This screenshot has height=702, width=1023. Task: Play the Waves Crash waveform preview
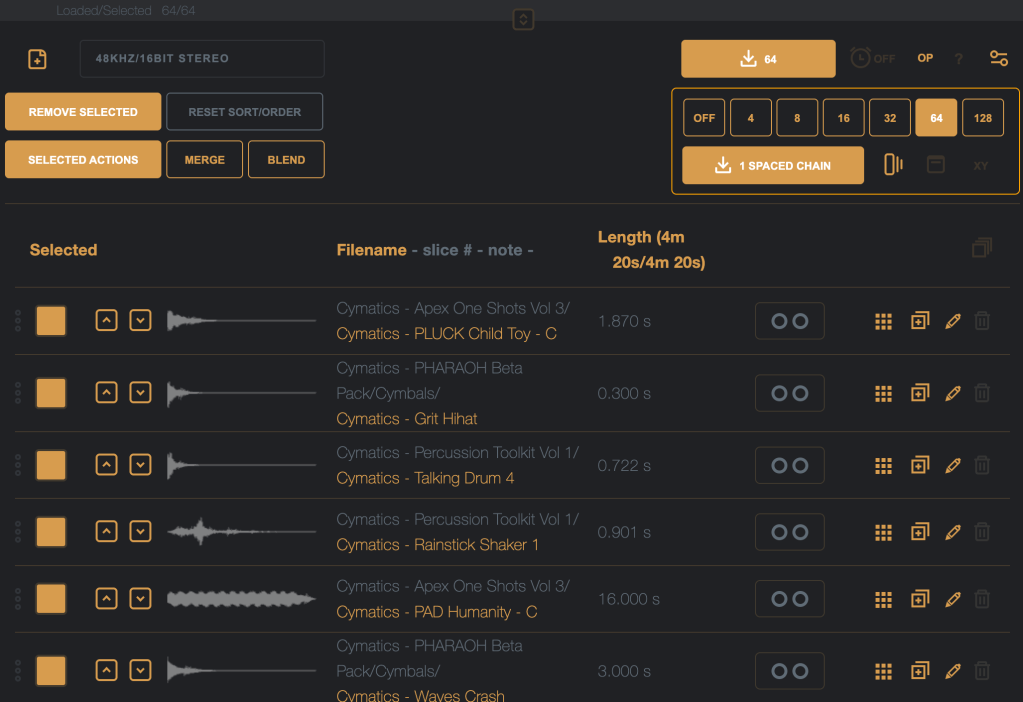(x=241, y=671)
